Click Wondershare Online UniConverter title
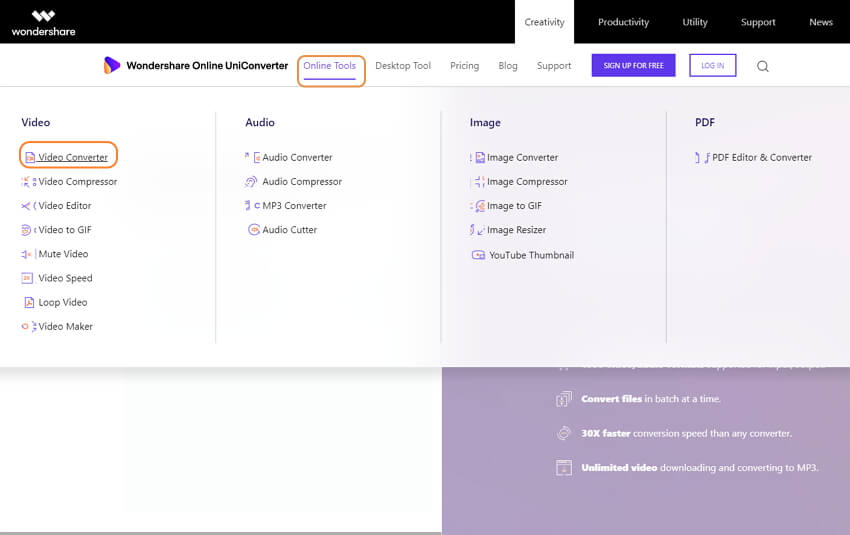850x535 pixels. (x=207, y=66)
